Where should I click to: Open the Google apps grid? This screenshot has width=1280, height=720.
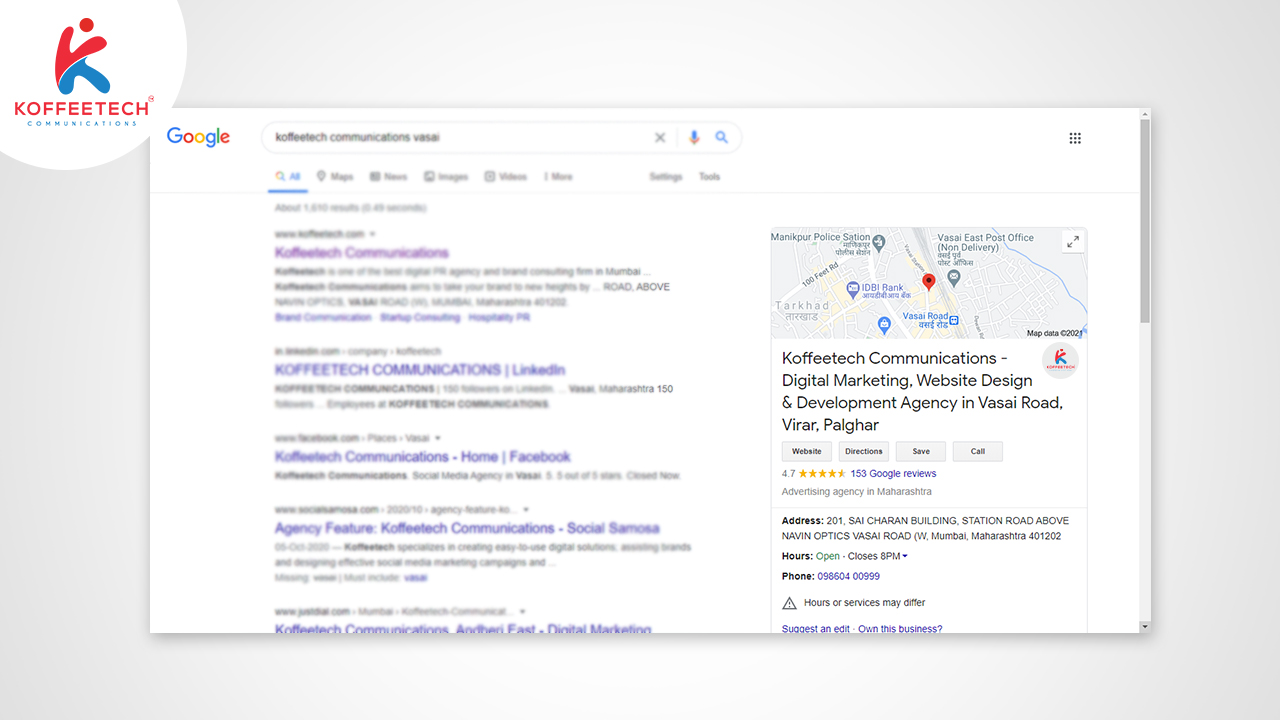point(1075,138)
